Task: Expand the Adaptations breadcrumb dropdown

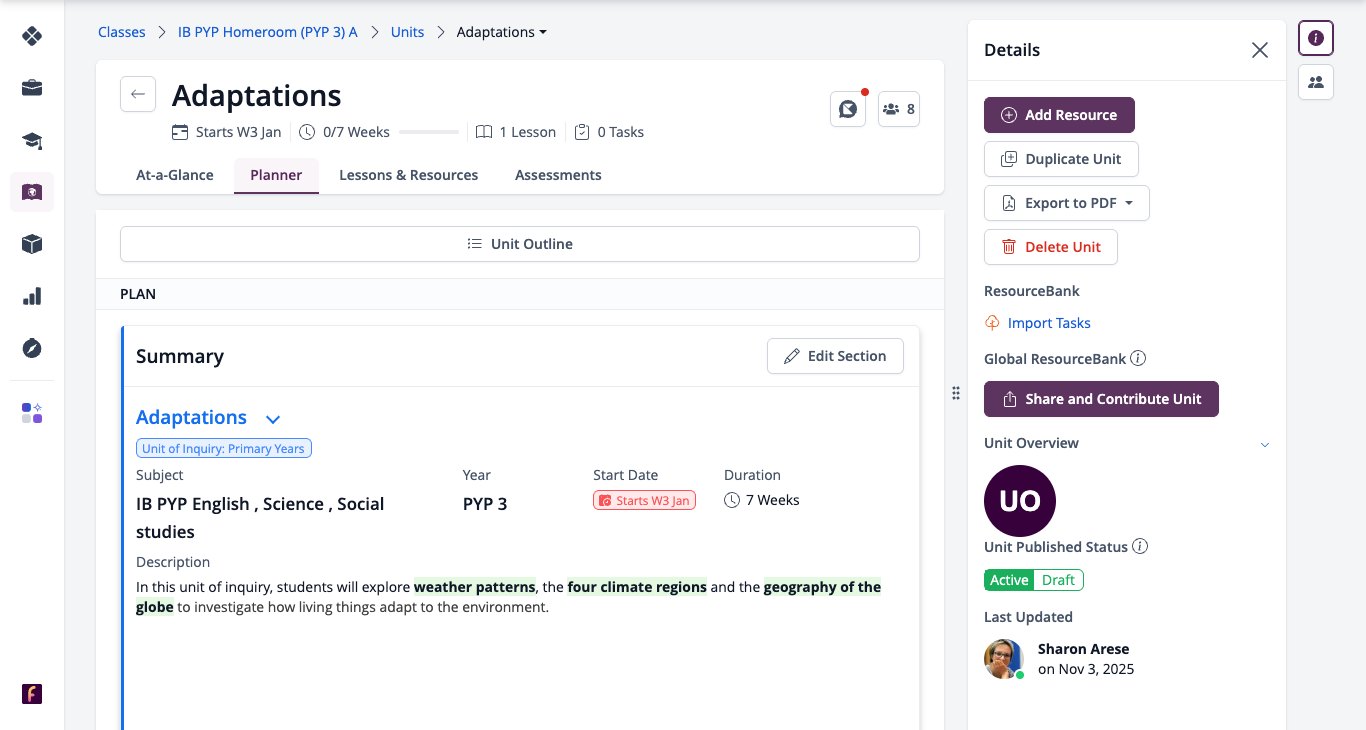Action: coord(502,32)
